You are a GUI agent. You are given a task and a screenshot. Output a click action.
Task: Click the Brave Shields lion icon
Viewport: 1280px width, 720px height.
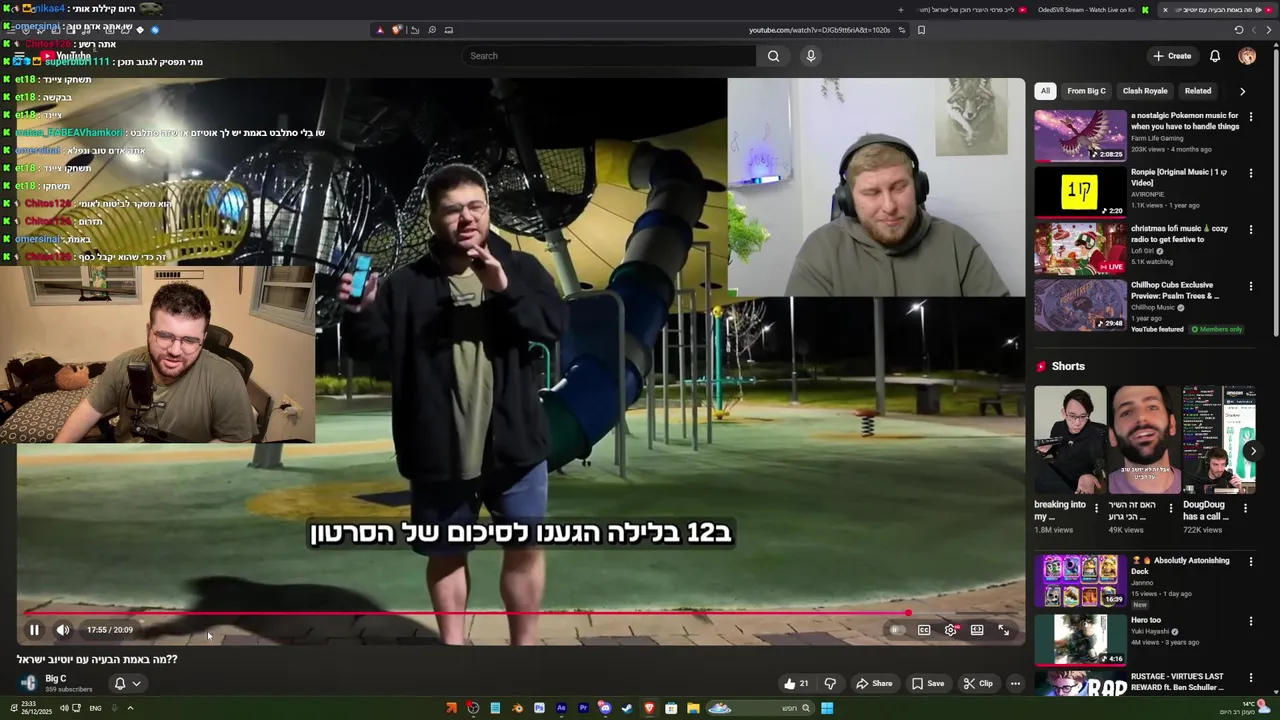[x=397, y=30]
